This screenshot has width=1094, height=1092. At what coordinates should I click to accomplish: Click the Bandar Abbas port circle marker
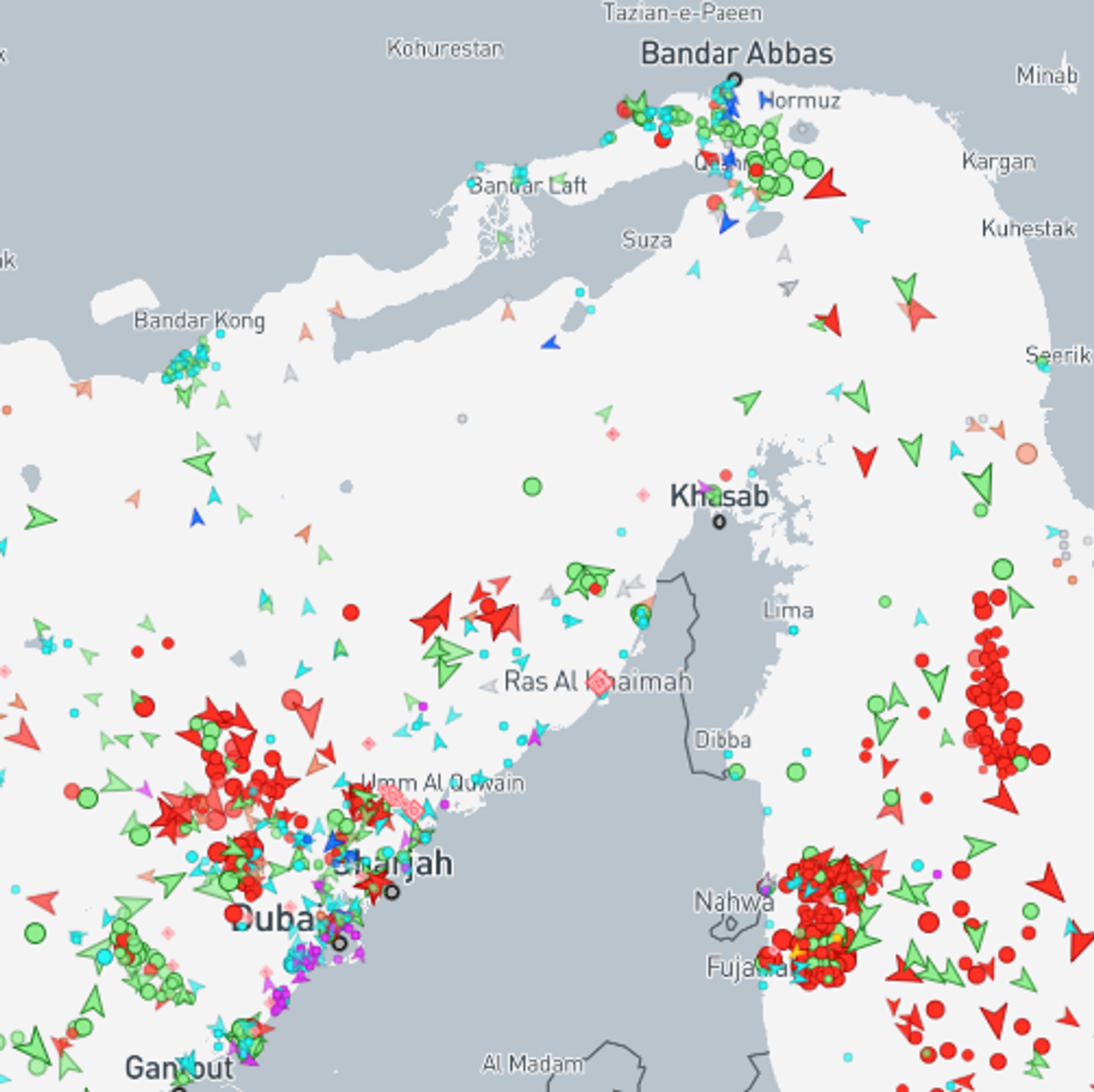click(x=734, y=79)
